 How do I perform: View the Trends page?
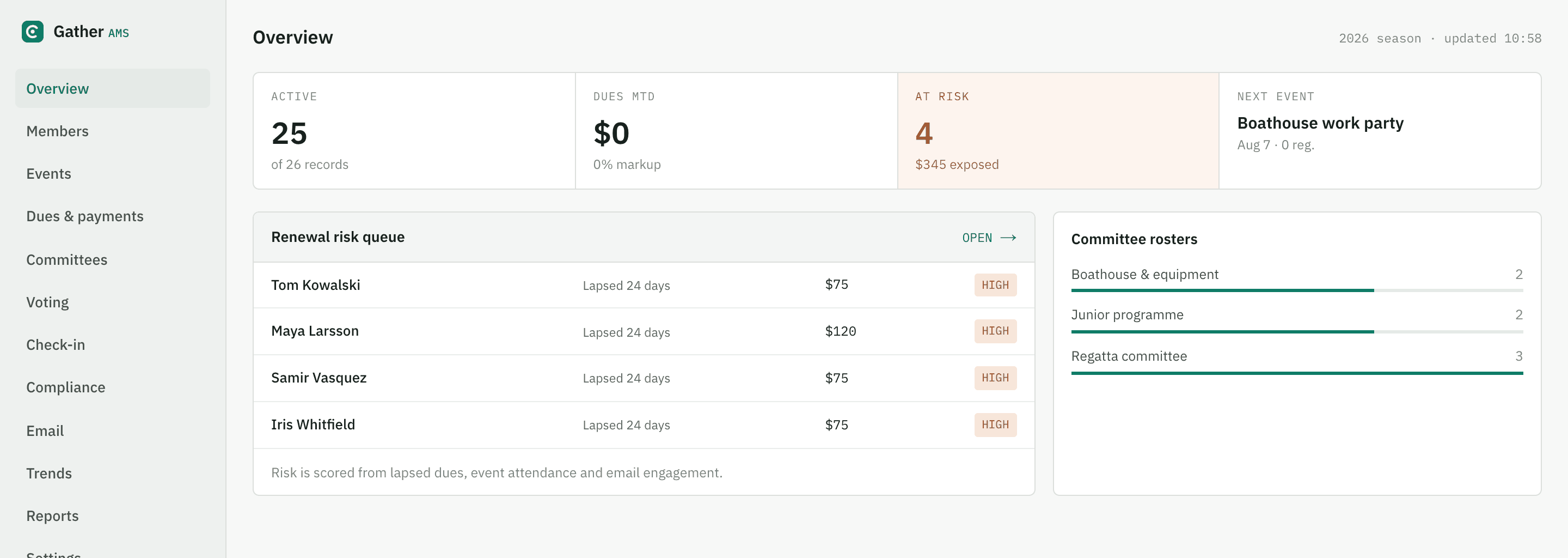pos(113,474)
